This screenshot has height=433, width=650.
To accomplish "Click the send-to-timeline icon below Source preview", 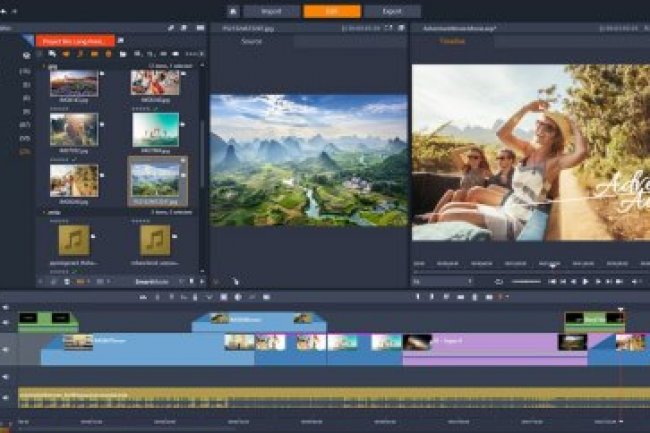I will tap(235, 282).
